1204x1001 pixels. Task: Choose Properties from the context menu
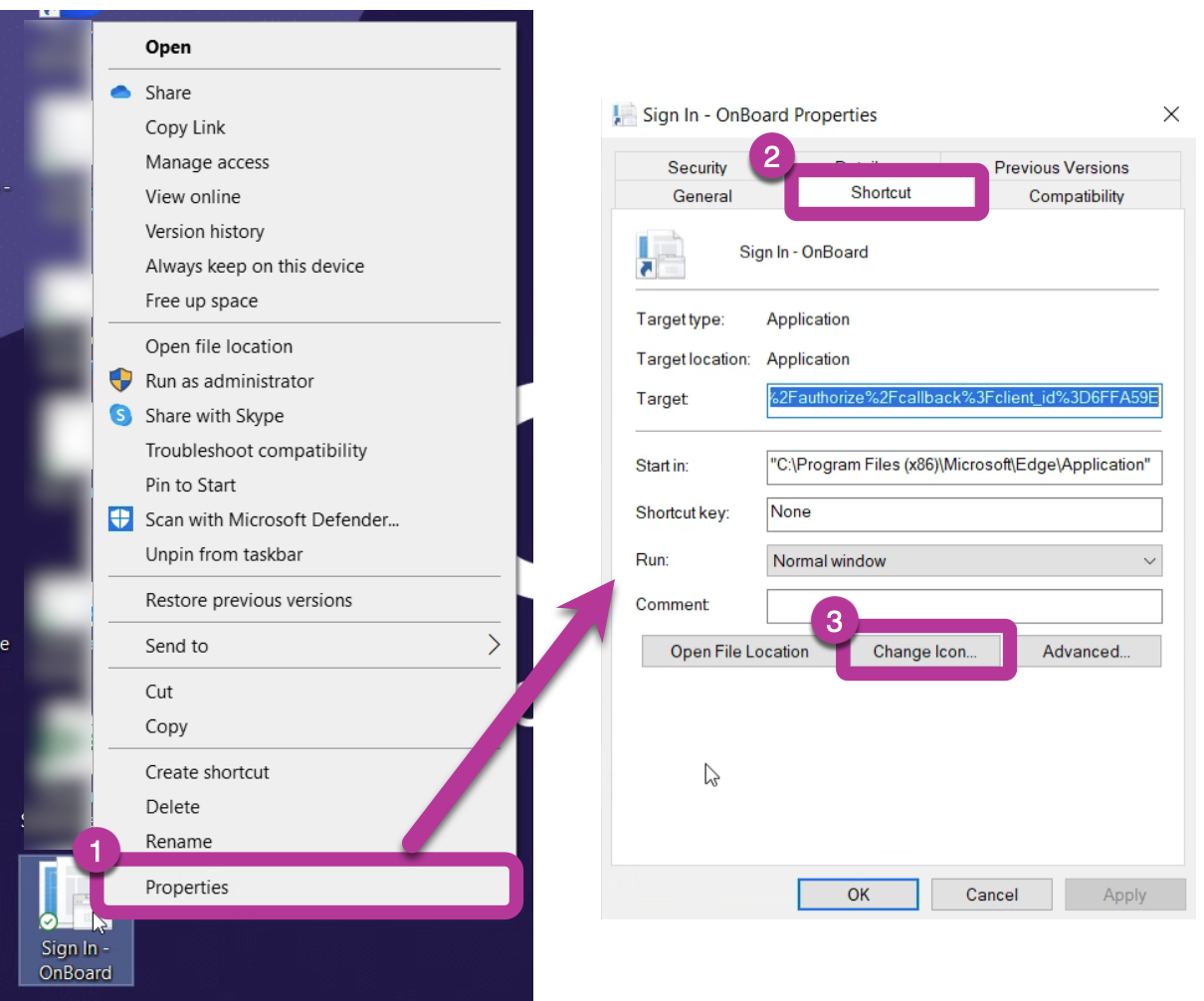point(187,888)
